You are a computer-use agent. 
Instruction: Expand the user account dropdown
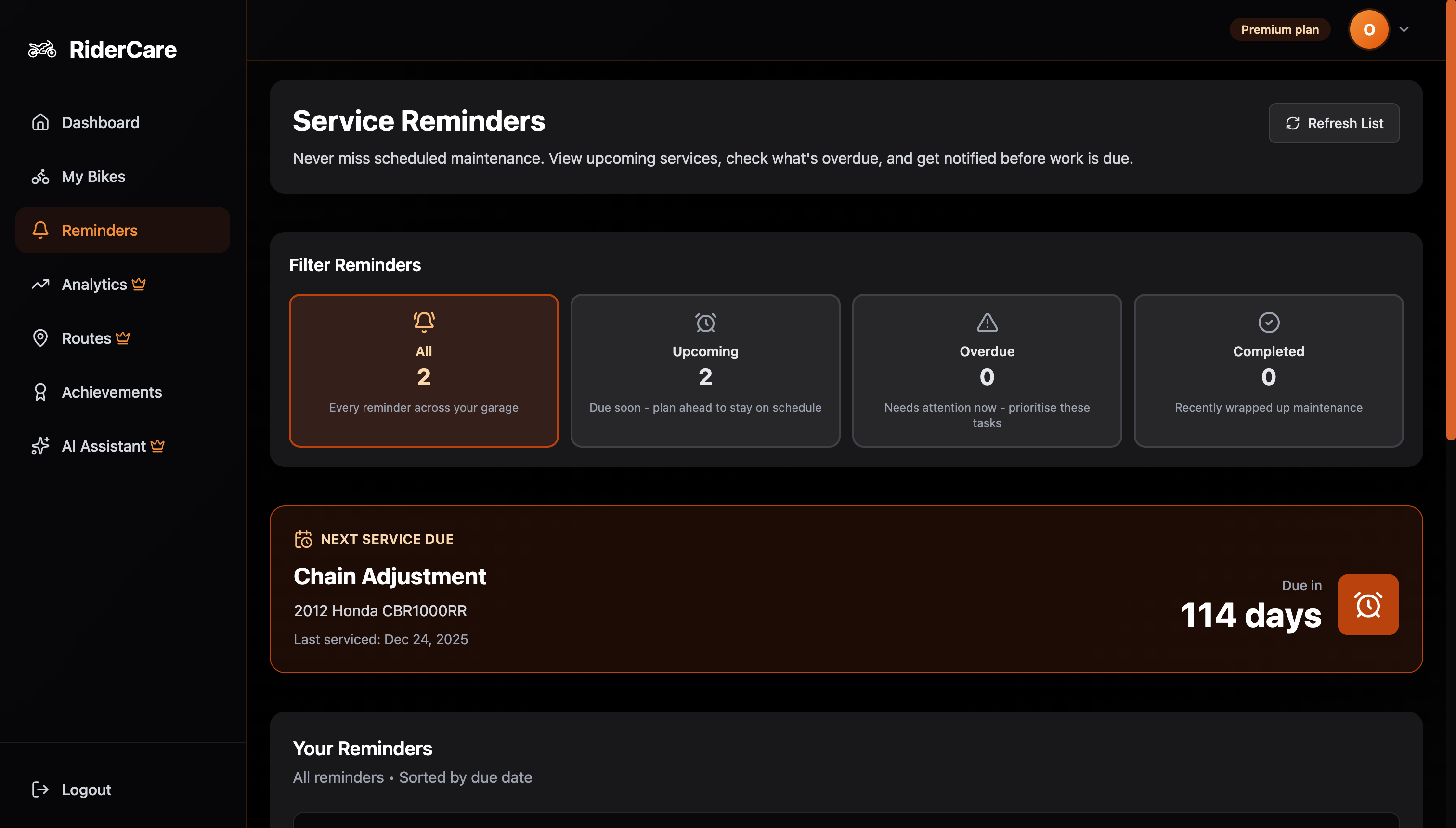click(x=1403, y=29)
